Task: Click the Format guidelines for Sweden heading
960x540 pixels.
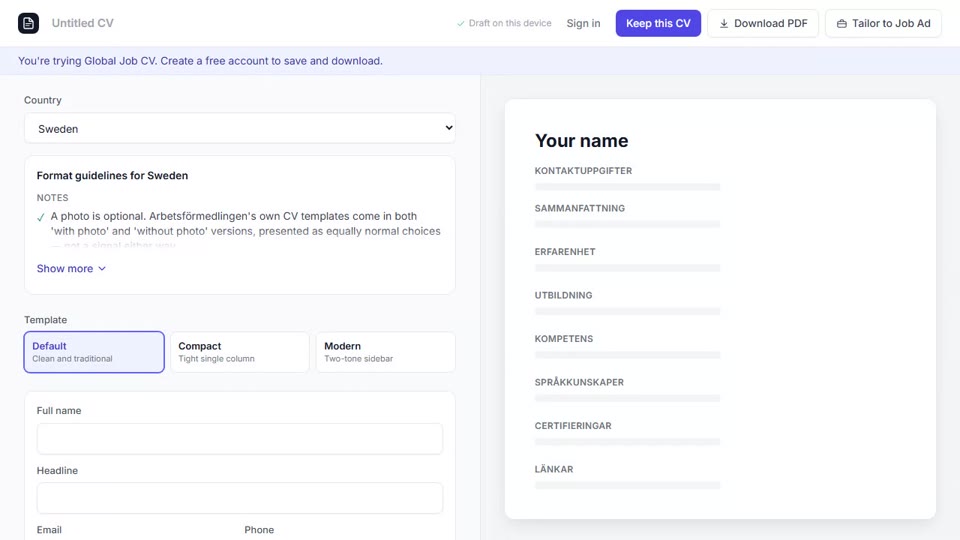Action: click(112, 176)
